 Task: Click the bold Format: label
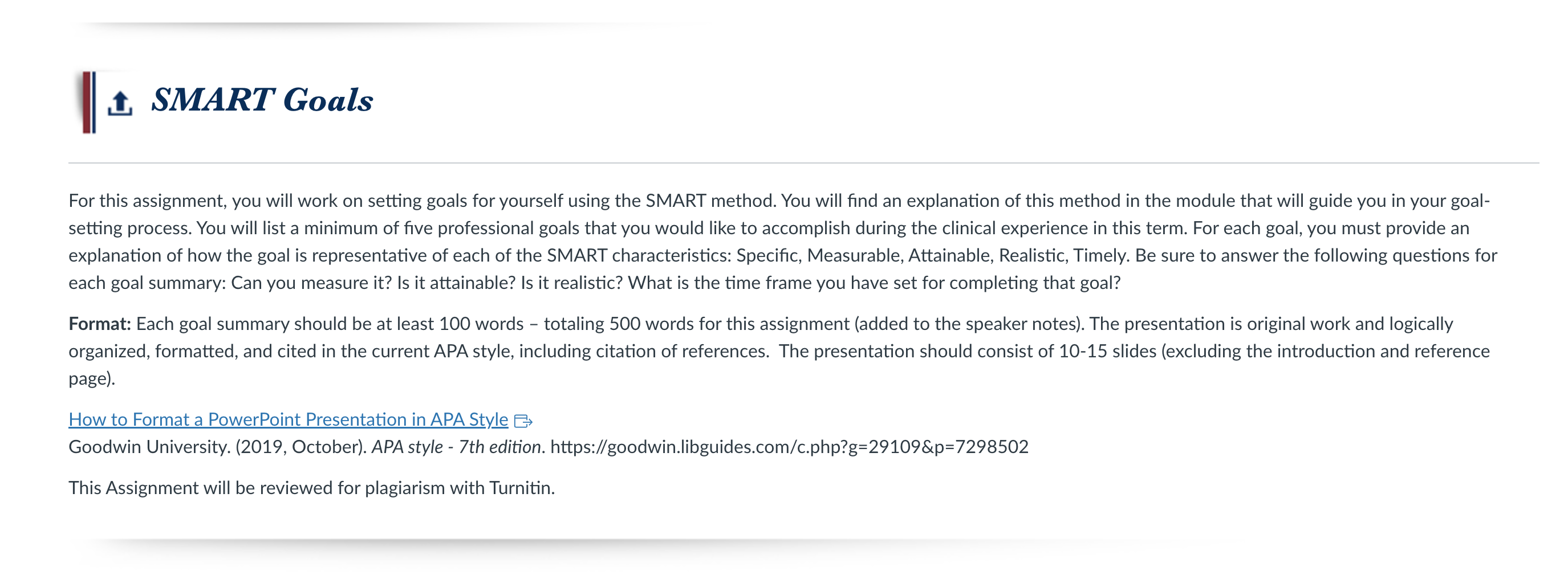tap(100, 324)
